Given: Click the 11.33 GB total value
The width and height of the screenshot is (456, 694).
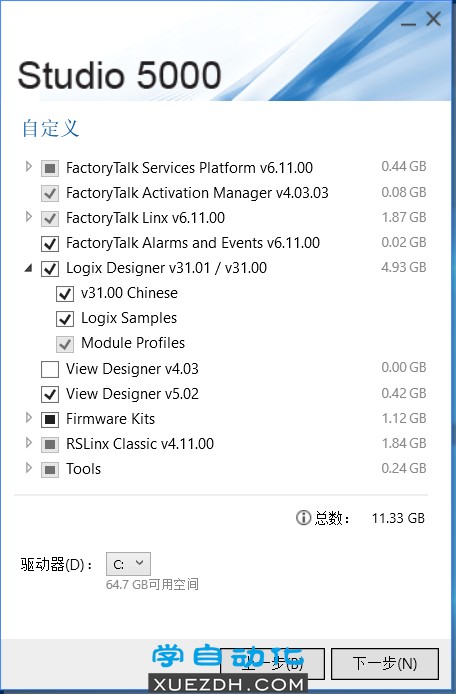Looking at the screenshot, I should (x=398, y=518).
